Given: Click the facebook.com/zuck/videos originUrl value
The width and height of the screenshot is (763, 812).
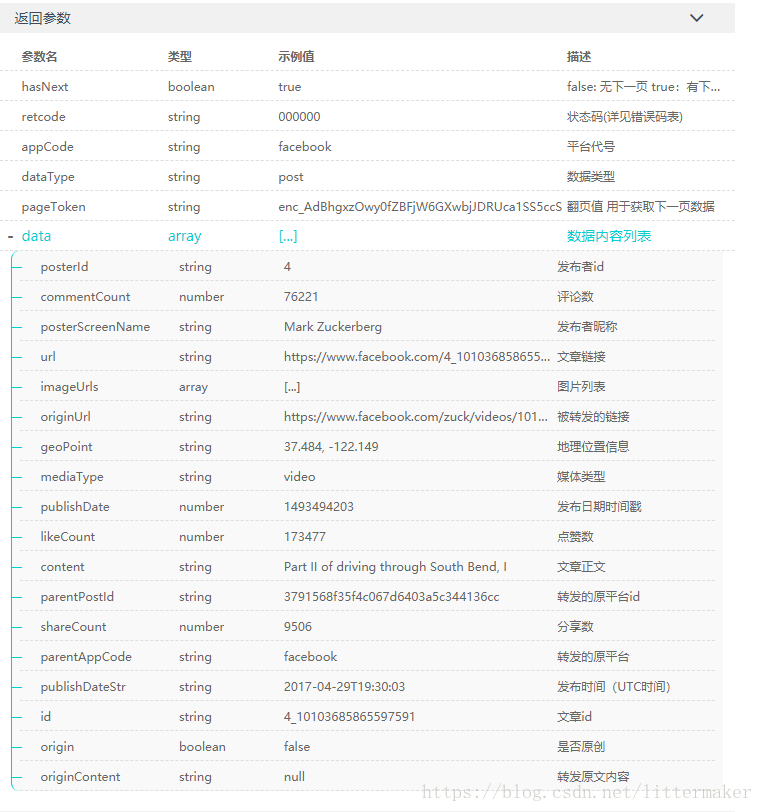Looking at the screenshot, I should coord(415,417).
